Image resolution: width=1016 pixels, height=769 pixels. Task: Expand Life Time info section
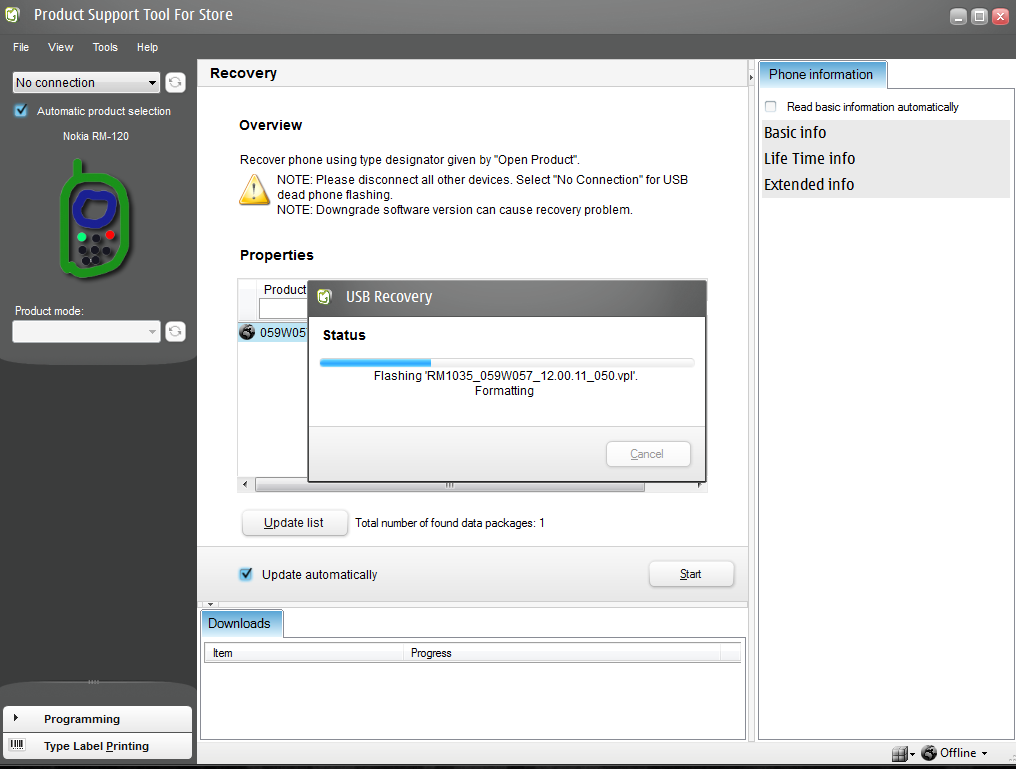[x=885, y=159]
